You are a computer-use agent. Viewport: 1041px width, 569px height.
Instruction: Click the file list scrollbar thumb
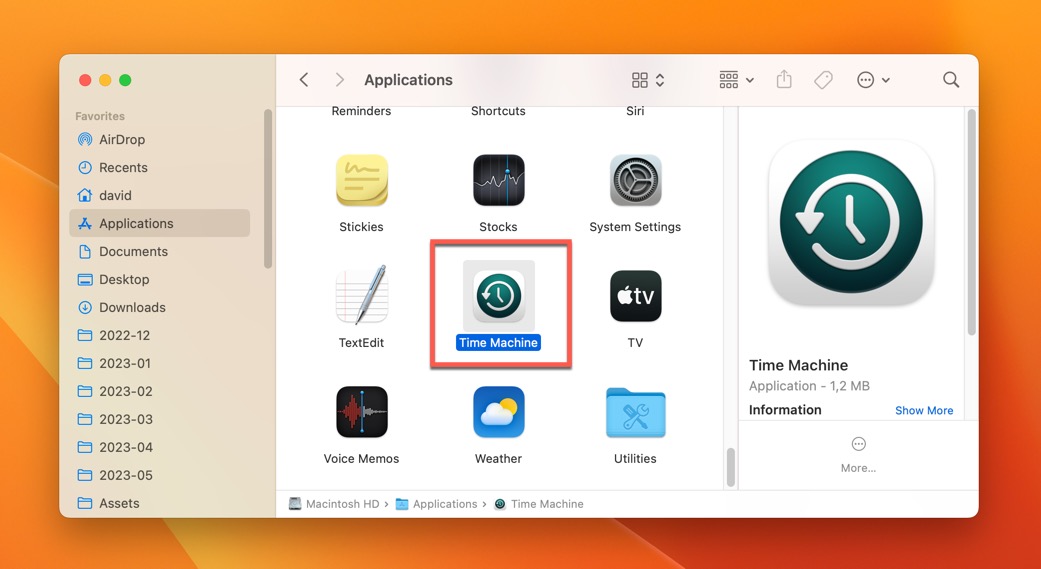[731, 467]
